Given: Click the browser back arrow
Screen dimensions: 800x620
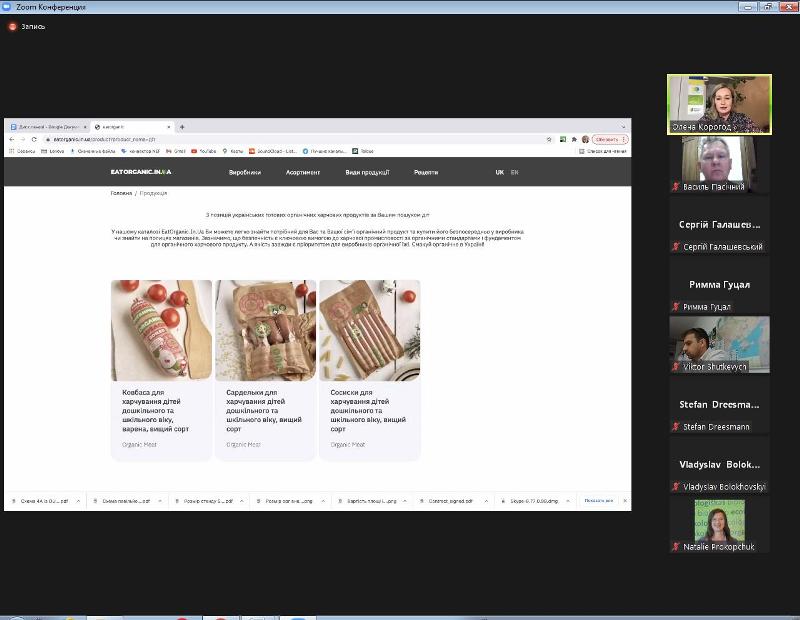Looking at the screenshot, I should [11, 139].
